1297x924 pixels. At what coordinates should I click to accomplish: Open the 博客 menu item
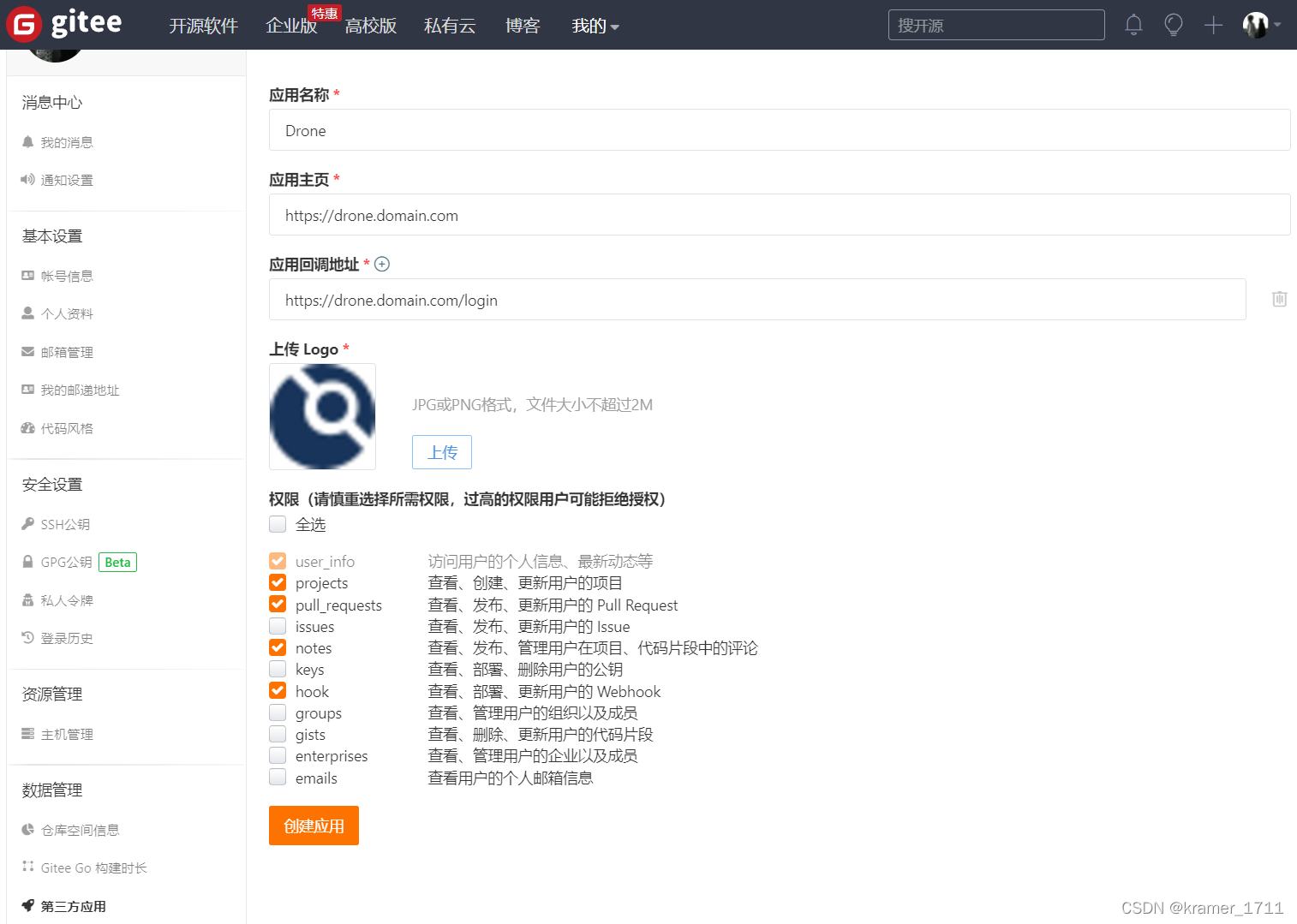pyautogui.click(x=523, y=26)
